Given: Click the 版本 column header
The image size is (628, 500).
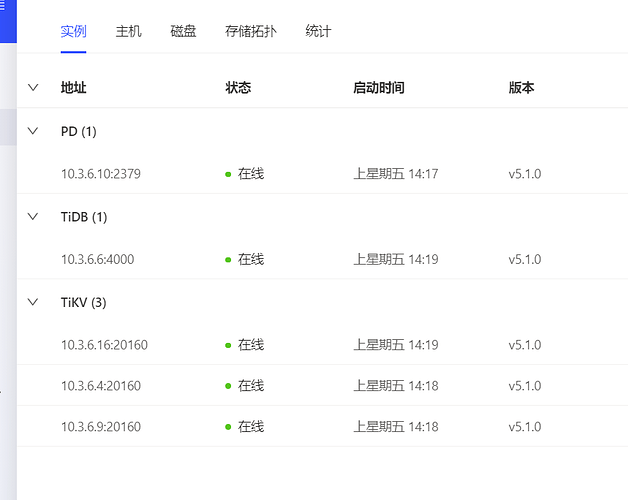Looking at the screenshot, I should [x=521, y=87].
